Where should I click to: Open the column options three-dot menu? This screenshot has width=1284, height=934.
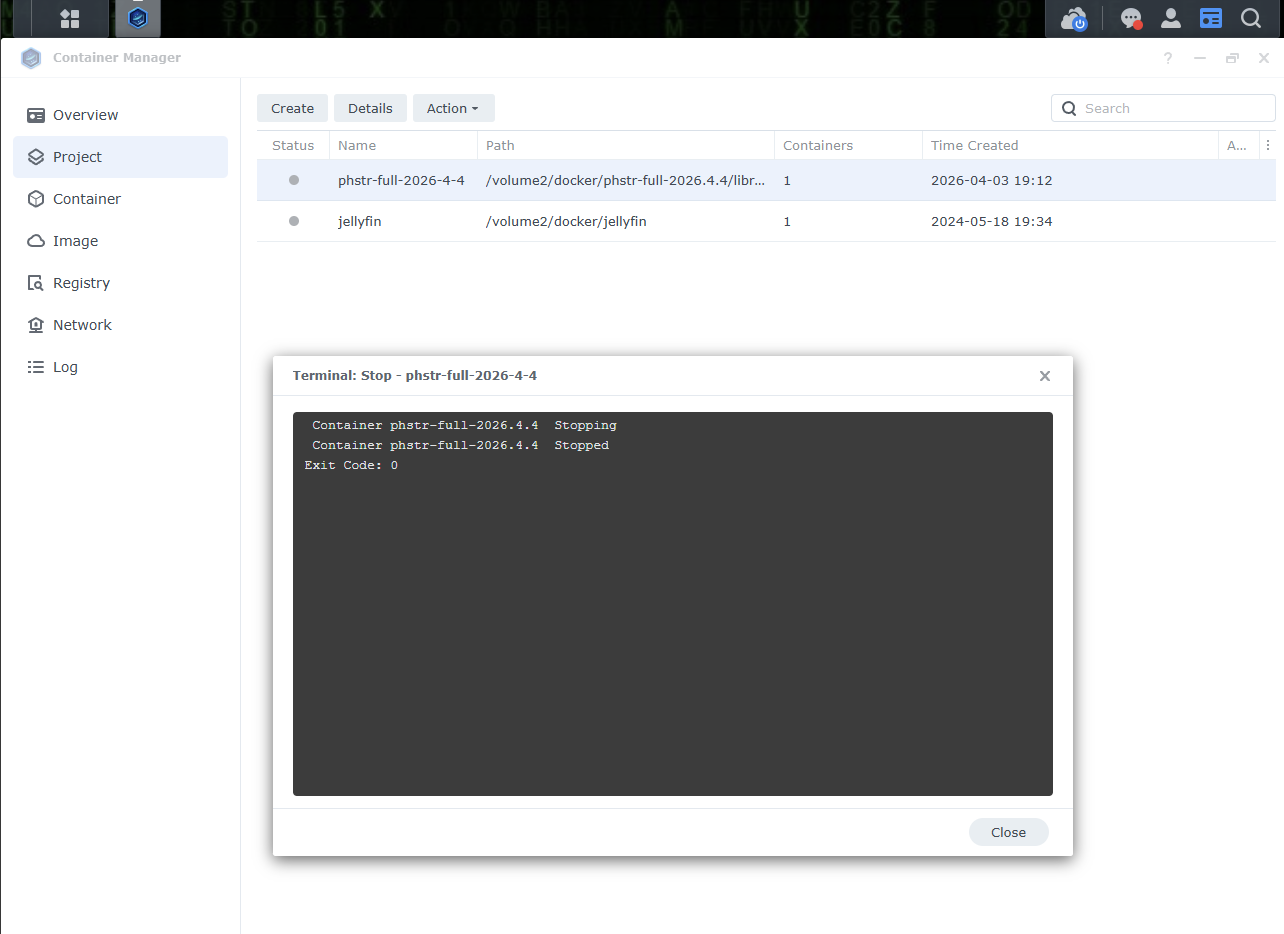[x=1268, y=145]
